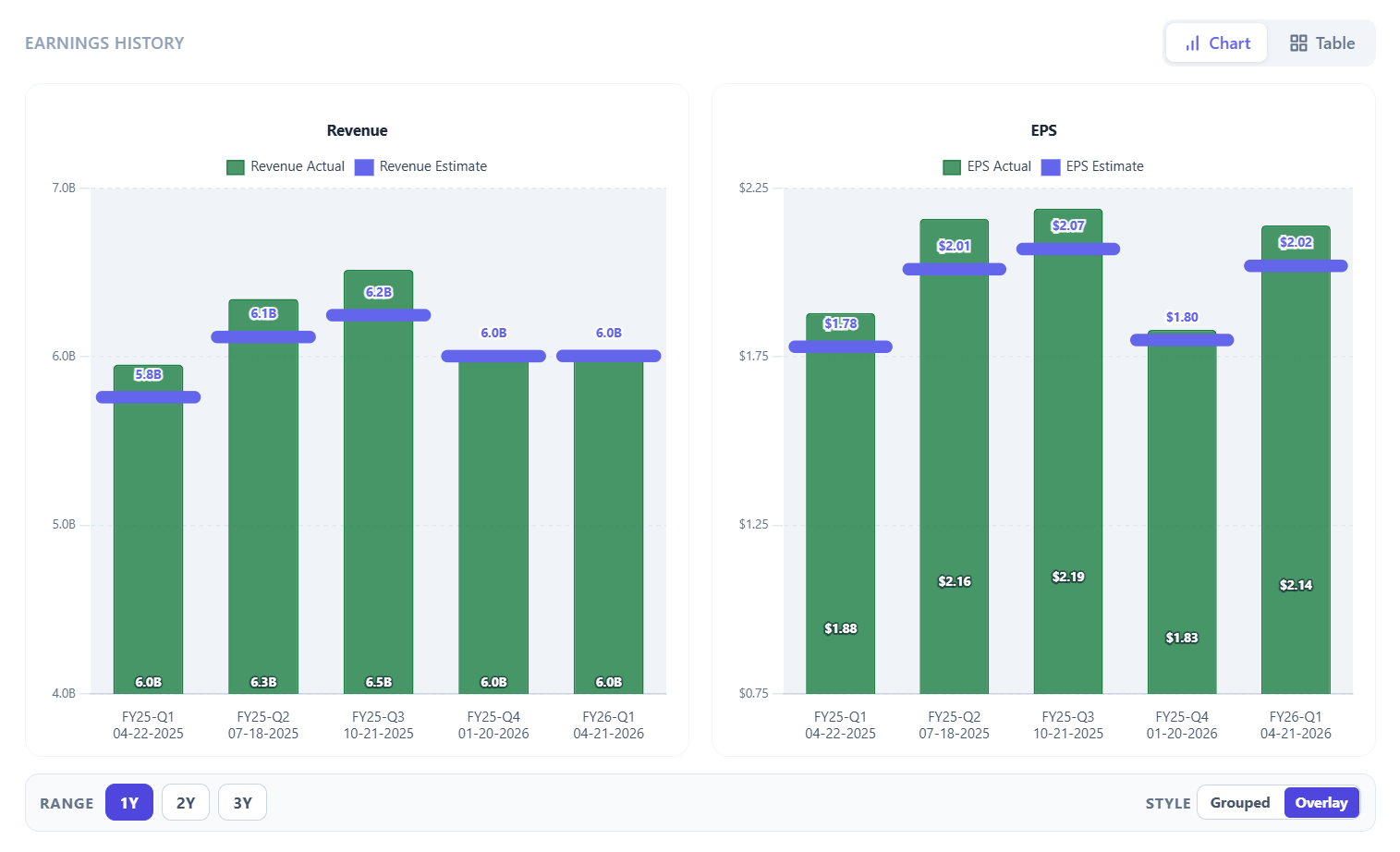Click the FY25-Q3 EPS estimate marker $2.07
Viewport: 1400px width, 852px height.
pyautogui.click(x=1068, y=249)
